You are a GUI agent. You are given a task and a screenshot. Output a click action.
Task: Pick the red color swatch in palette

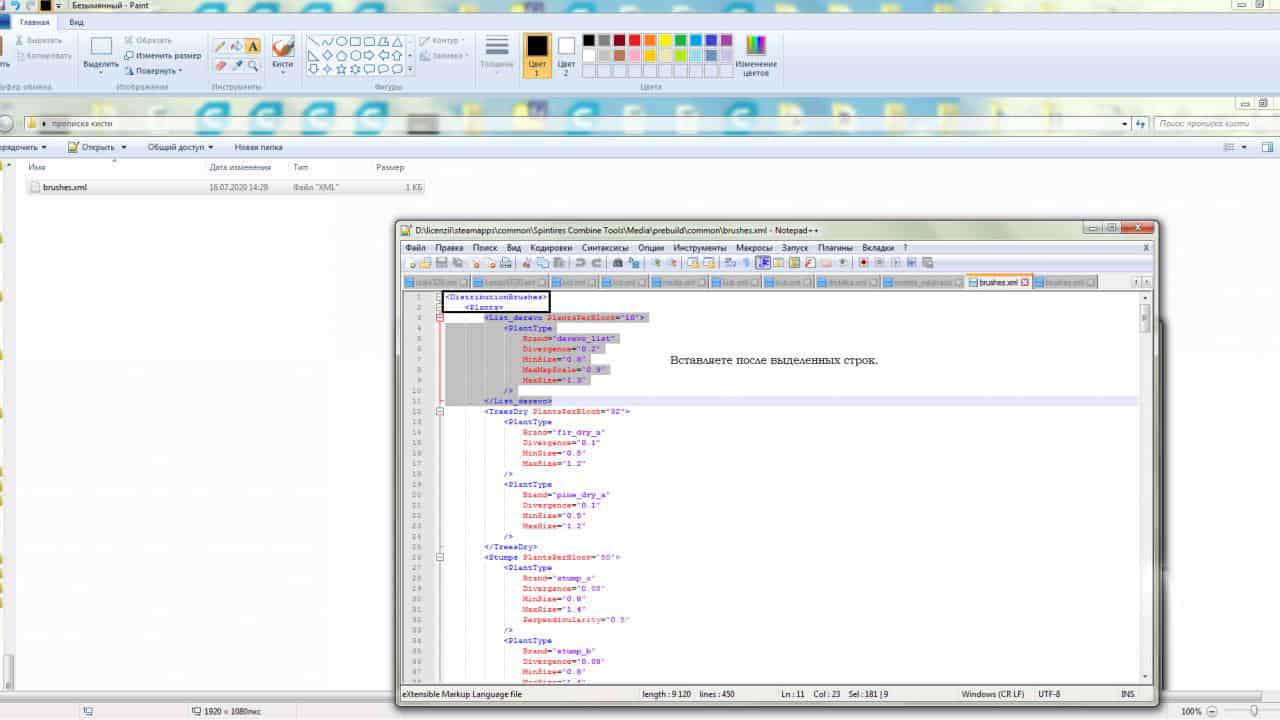coord(634,41)
